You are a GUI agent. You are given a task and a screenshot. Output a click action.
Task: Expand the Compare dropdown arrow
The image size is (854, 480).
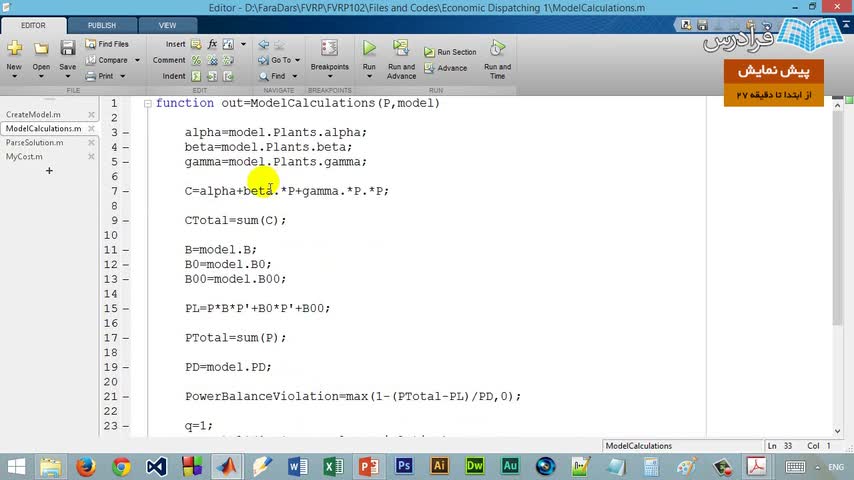point(137,60)
